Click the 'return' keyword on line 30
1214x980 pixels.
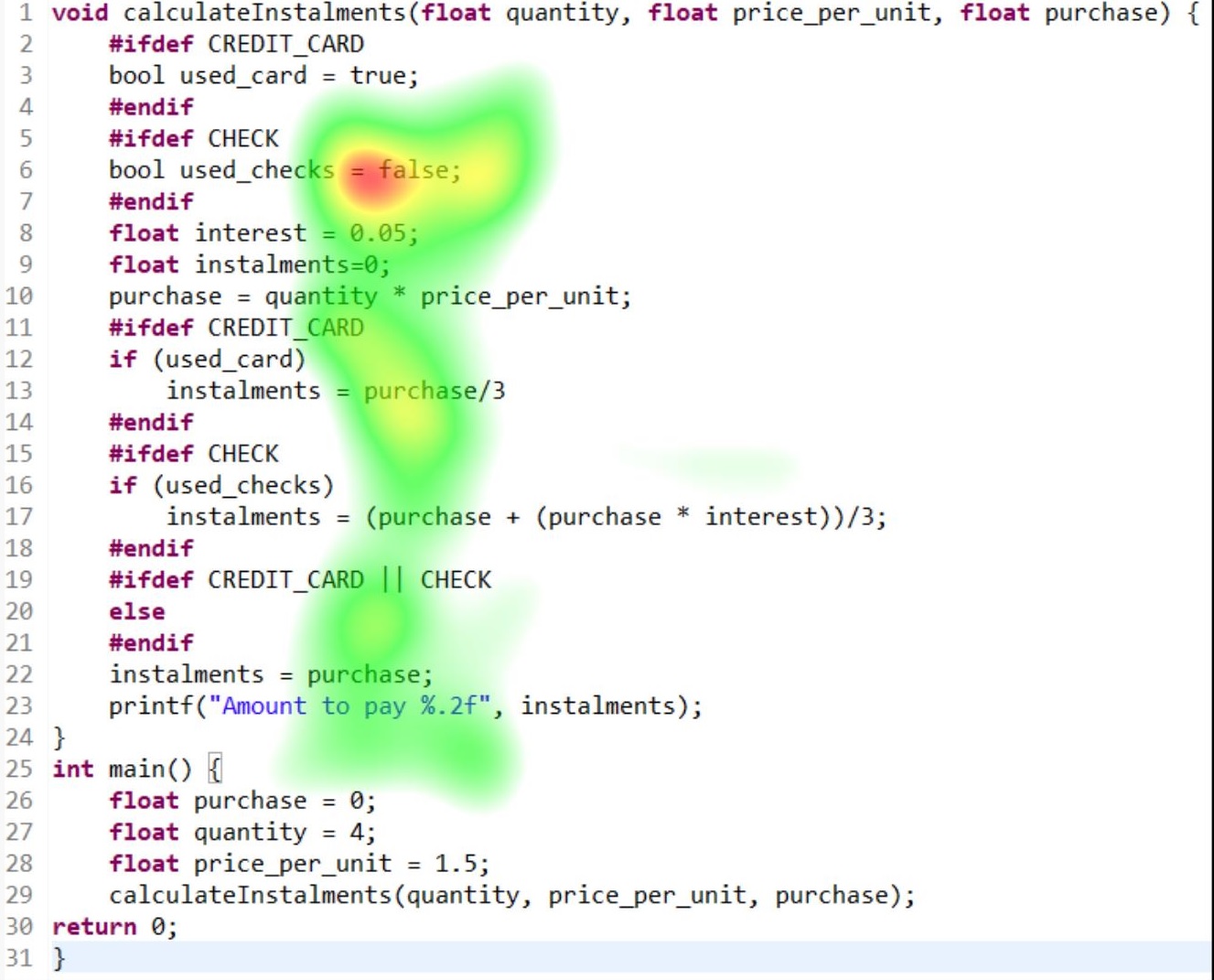(94, 927)
